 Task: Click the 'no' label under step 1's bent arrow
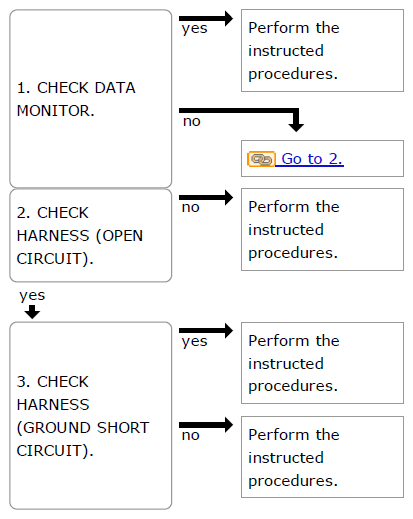(x=192, y=121)
